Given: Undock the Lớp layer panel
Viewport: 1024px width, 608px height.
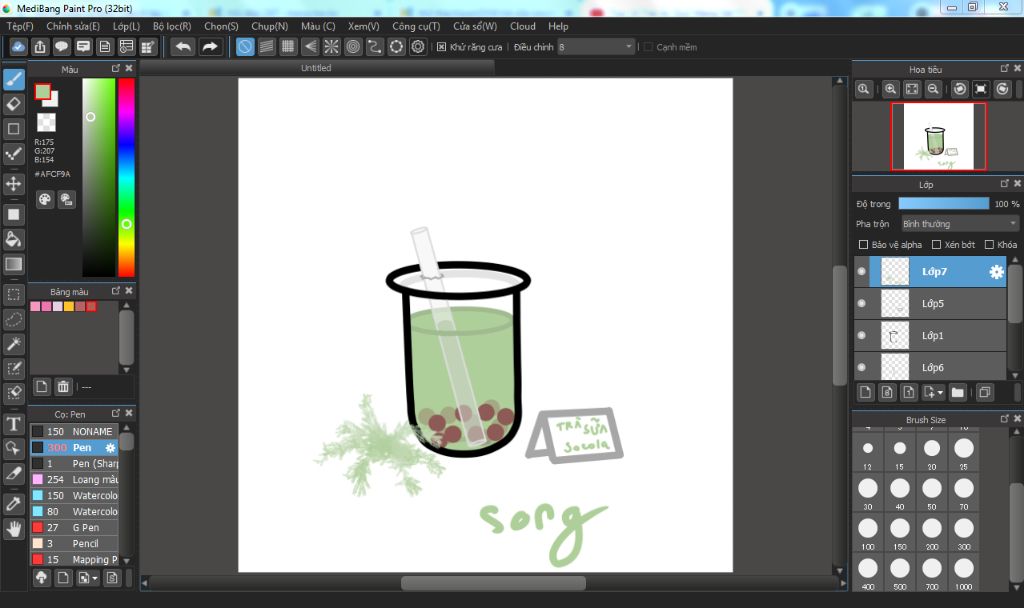Looking at the screenshot, I should (1004, 184).
